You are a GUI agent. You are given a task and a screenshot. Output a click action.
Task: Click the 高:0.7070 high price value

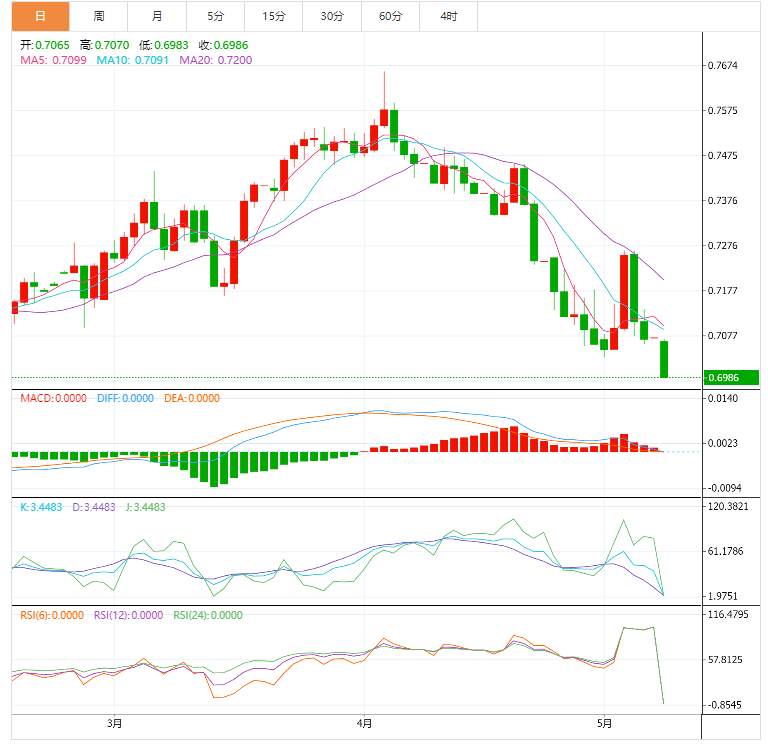[x=104, y=45]
